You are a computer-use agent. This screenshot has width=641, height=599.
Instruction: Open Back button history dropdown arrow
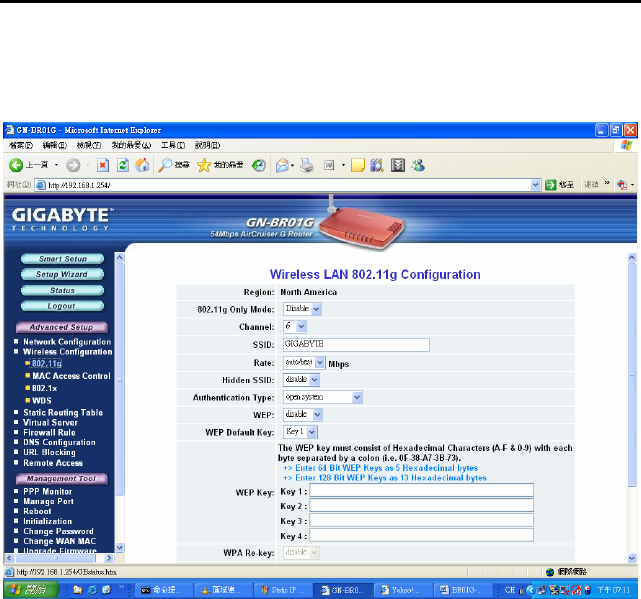click(56, 165)
